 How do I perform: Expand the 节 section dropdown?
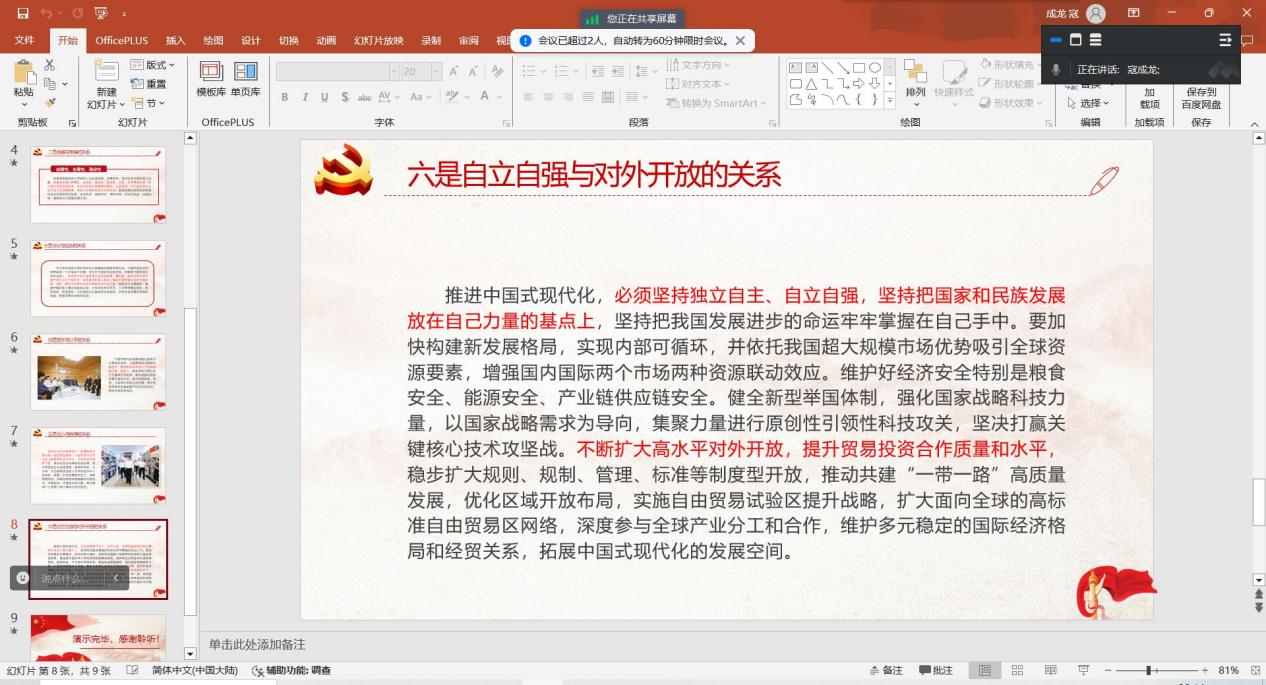coord(149,103)
